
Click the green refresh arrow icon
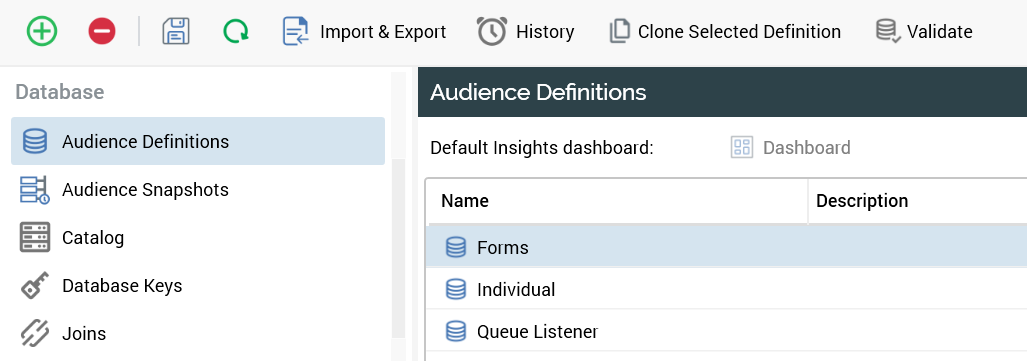point(236,31)
